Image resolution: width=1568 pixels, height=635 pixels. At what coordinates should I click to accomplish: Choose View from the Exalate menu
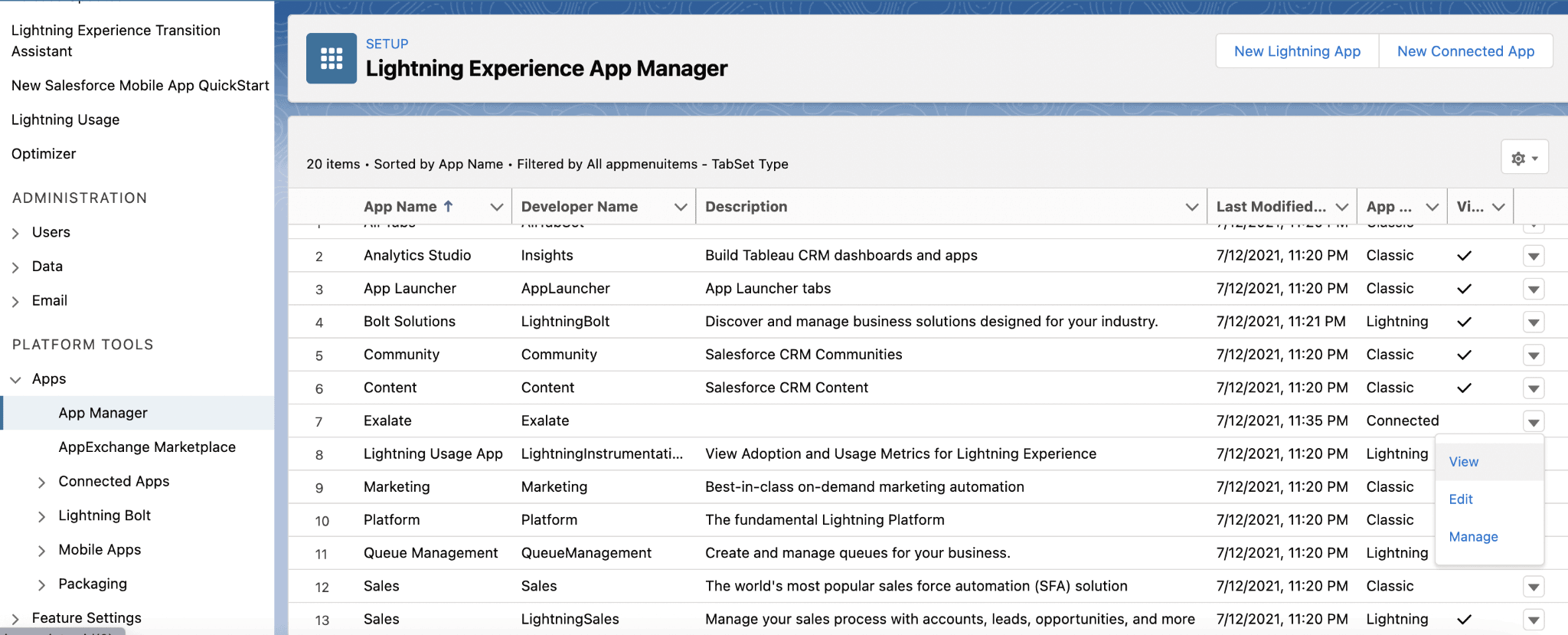[x=1490, y=462]
